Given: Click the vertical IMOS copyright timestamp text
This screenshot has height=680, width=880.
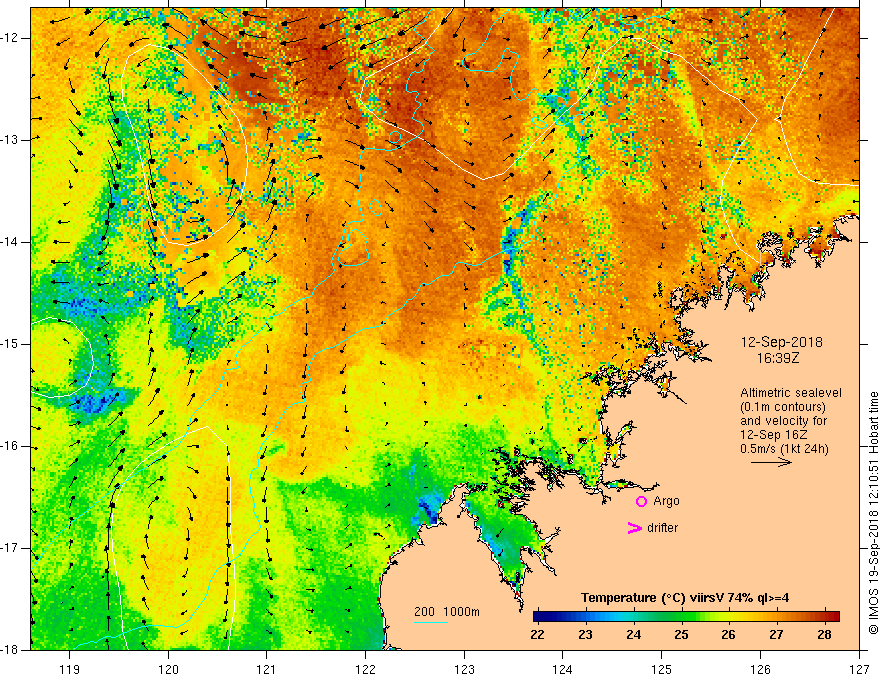Looking at the screenshot, I should [x=873, y=514].
